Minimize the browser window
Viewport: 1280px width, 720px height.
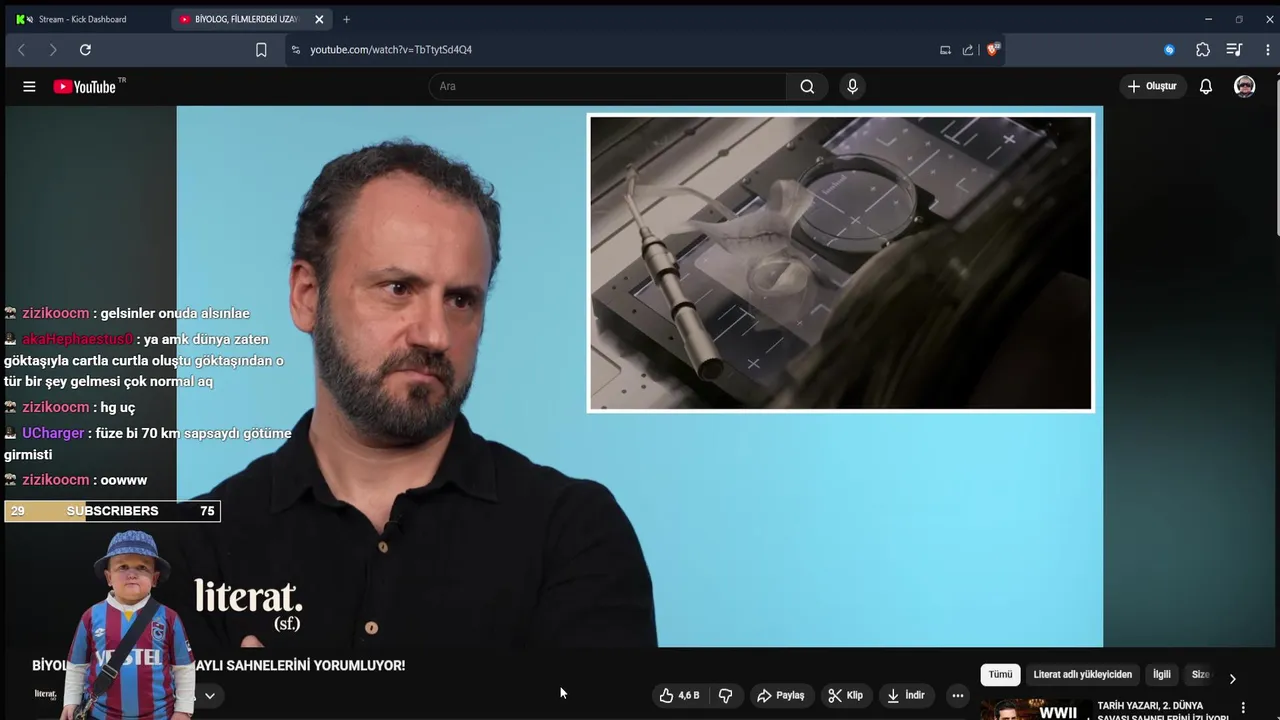[x=1208, y=19]
